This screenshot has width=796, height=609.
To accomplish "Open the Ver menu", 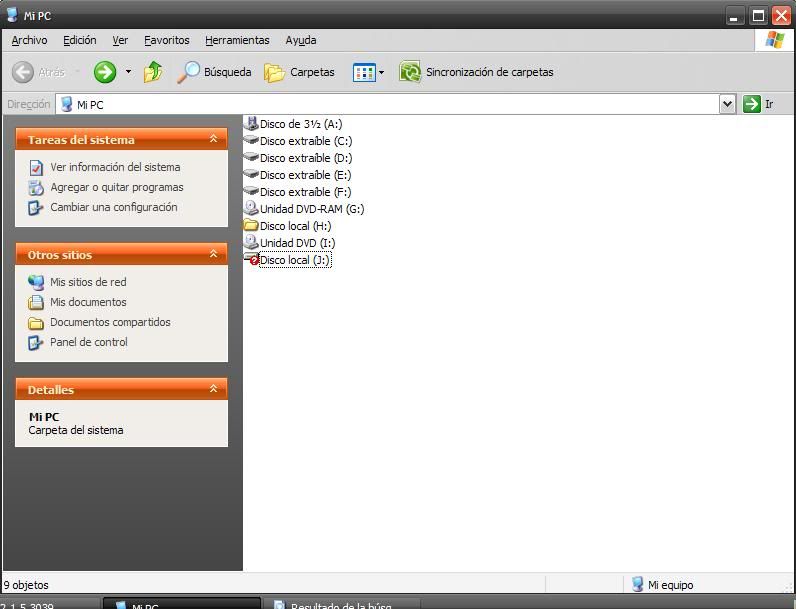I will [120, 40].
